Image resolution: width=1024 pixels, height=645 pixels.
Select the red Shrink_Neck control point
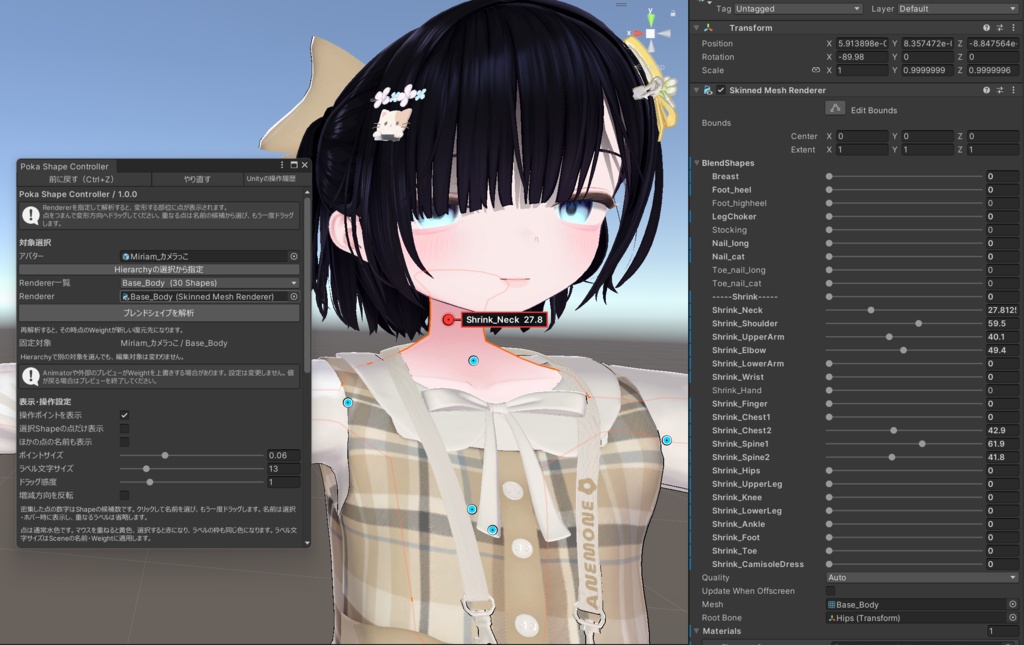[x=448, y=319]
